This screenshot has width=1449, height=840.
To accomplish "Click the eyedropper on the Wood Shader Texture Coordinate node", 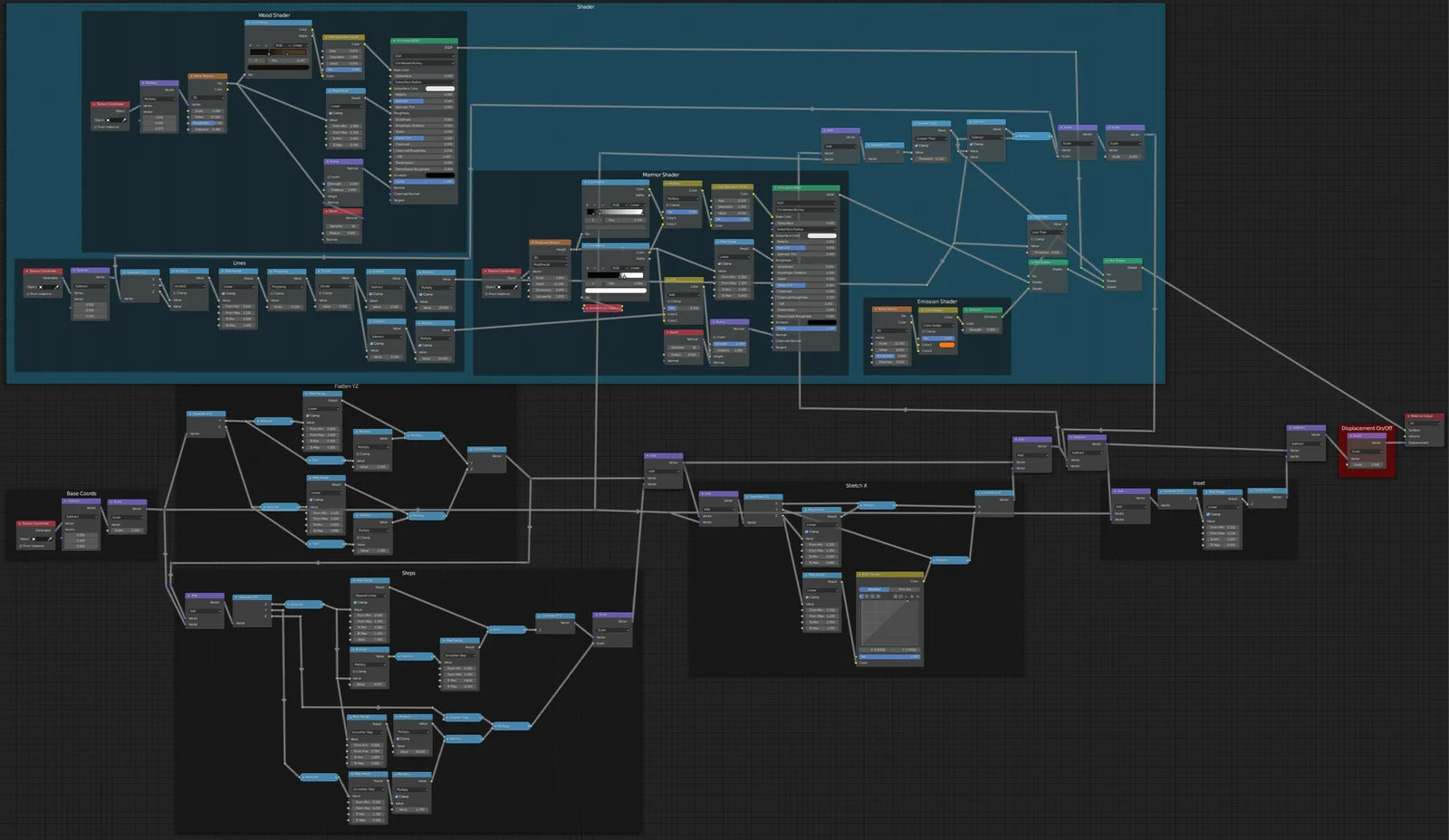I will [x=123, y=119].
